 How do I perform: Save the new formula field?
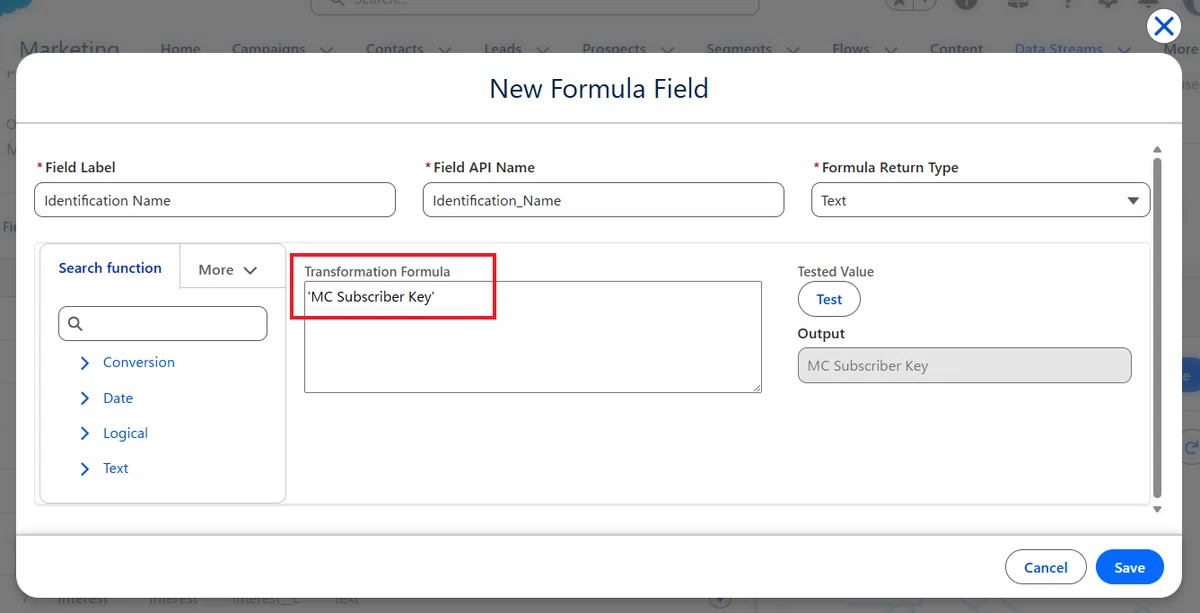(x=1129, y=567)
